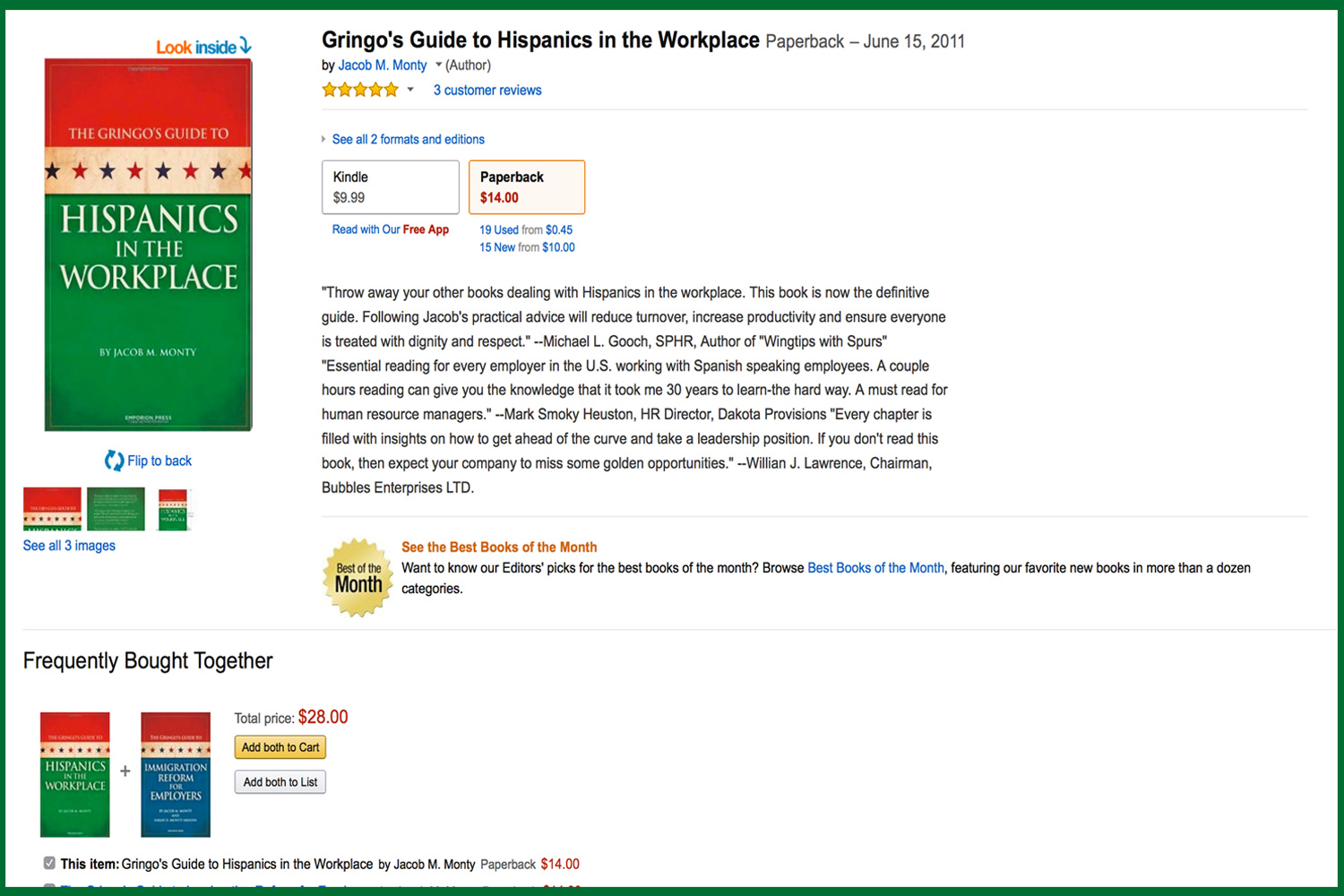The width and height of the screenshot is (1344, 896).
Task: Select the third angled book thumbnail
Action: (173, 510)
